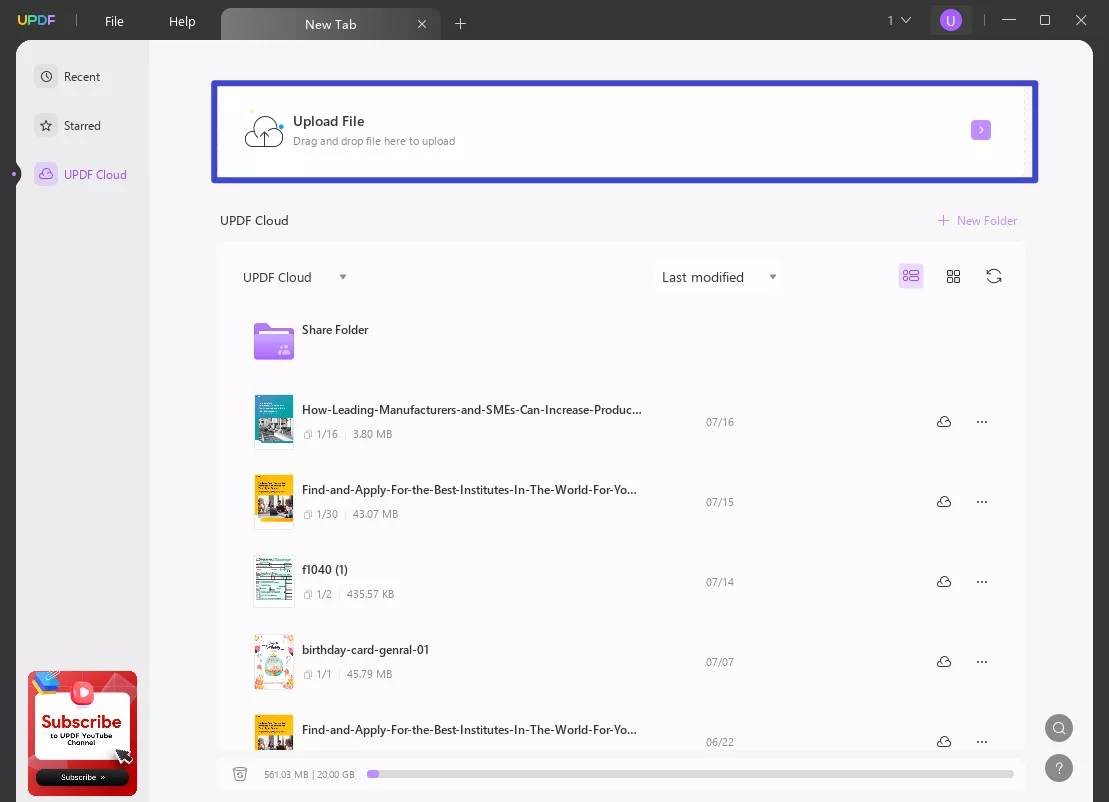The height and width of the screenshot is (802, 1109).
Task: Select UPDF Cloud in the sidebar
Action: point(81,174)
